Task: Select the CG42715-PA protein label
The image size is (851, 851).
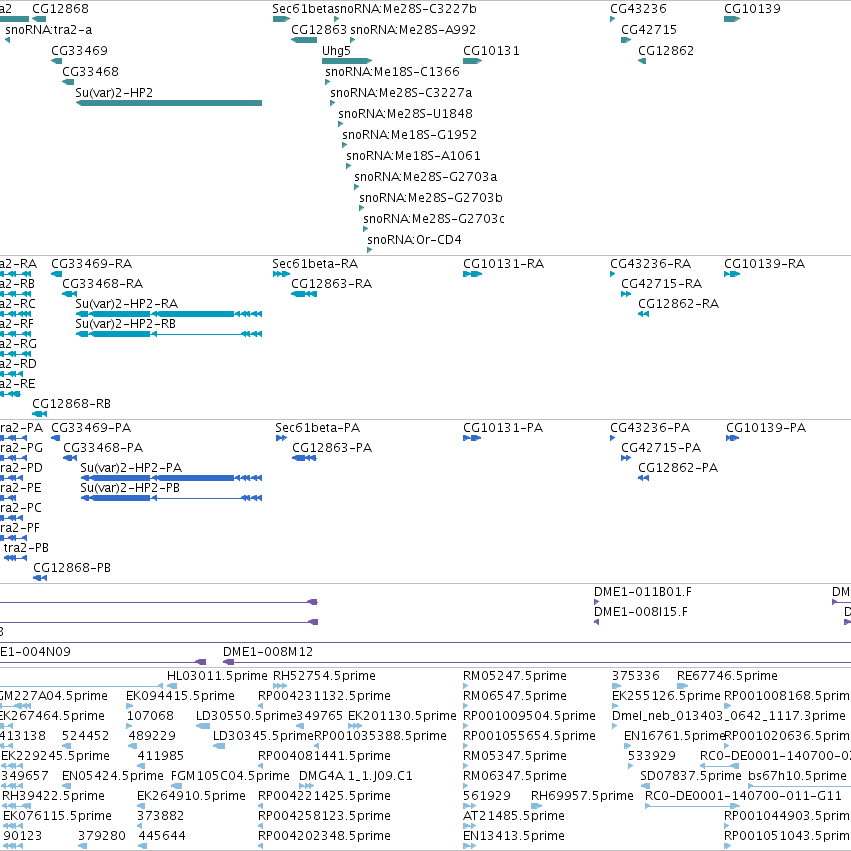Action: click(661, 448)
